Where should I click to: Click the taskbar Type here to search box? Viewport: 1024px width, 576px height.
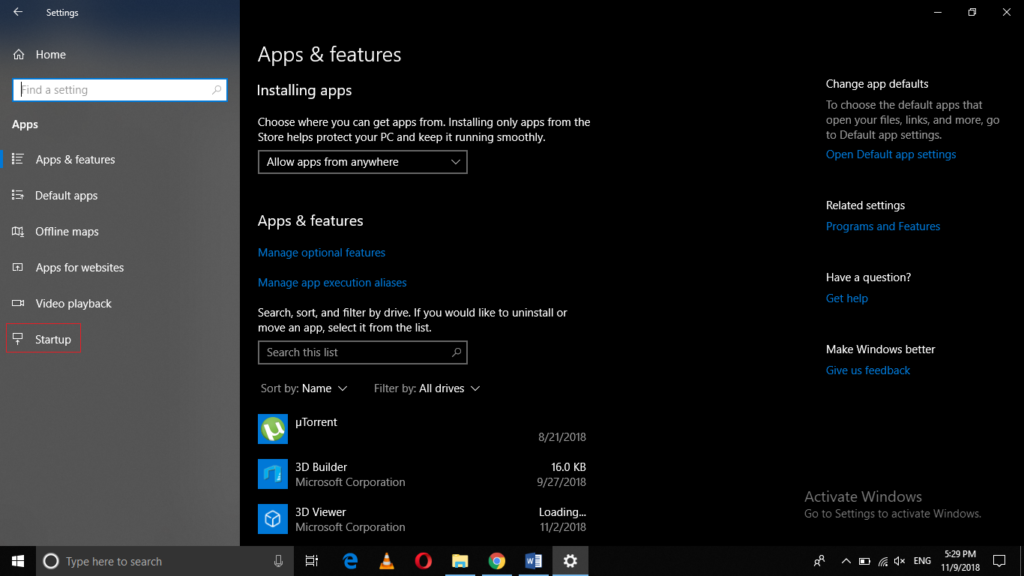pyautogui.click(x=165, y=561)
